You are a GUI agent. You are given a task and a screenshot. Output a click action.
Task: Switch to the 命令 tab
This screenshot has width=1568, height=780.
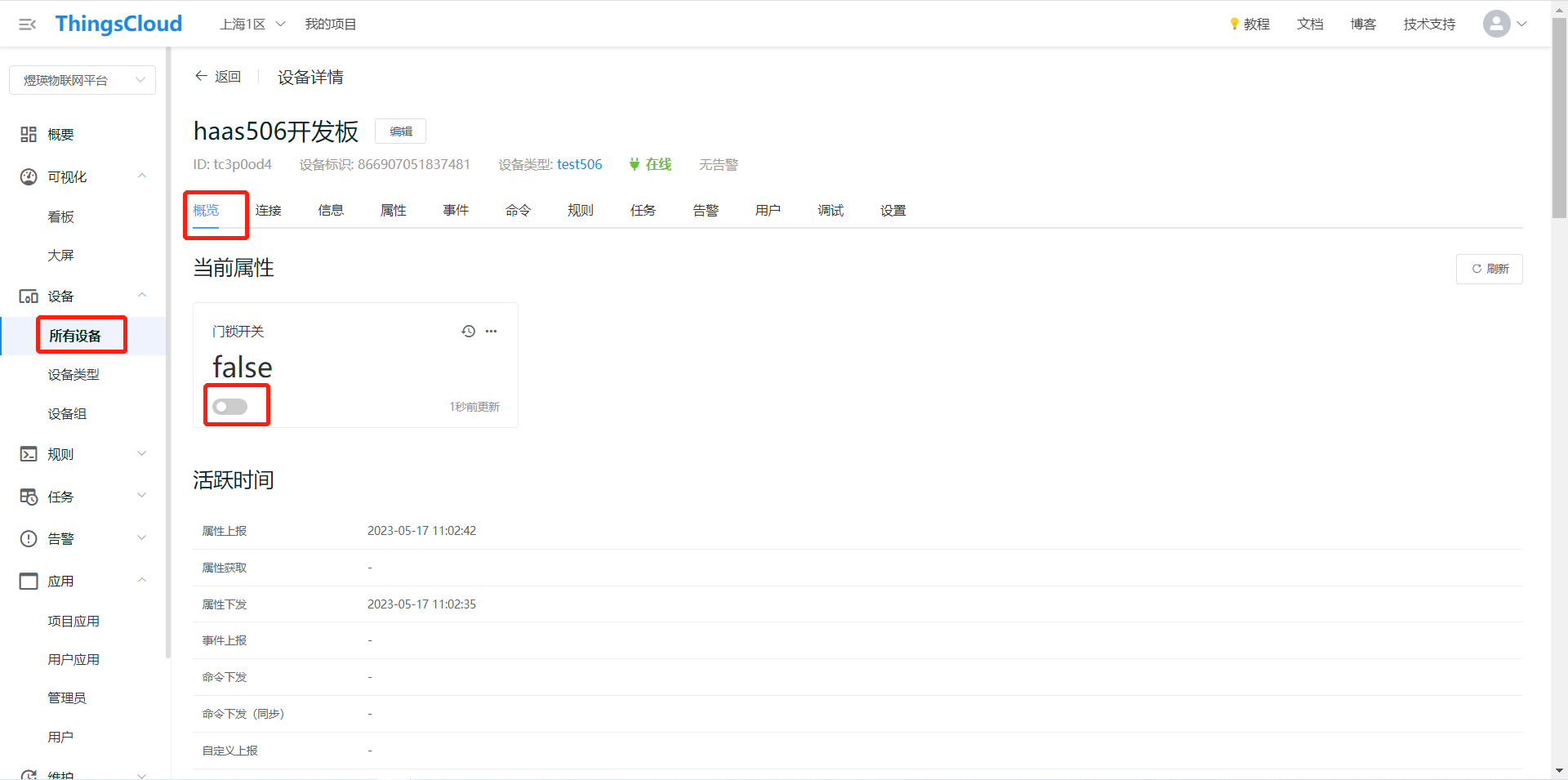tap(519, 211)
